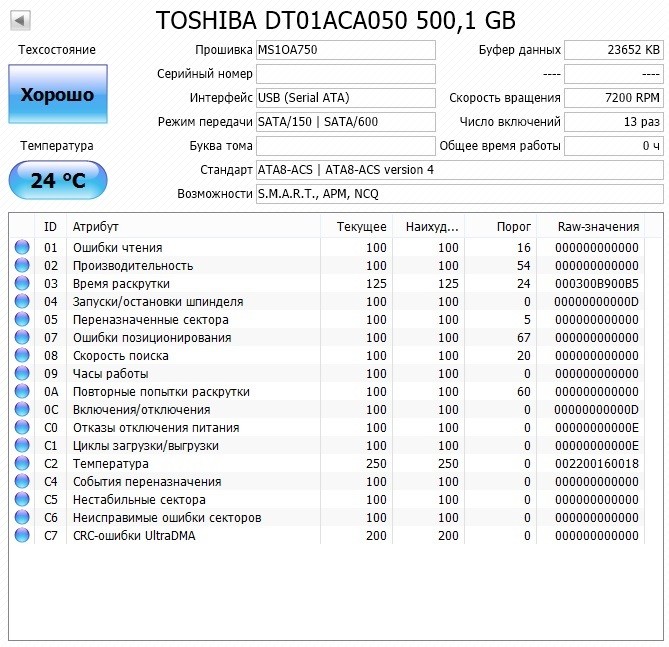Click the status orb for События переназначения
The height and width of the screenshot is (647, 669).
click(22, 481)
